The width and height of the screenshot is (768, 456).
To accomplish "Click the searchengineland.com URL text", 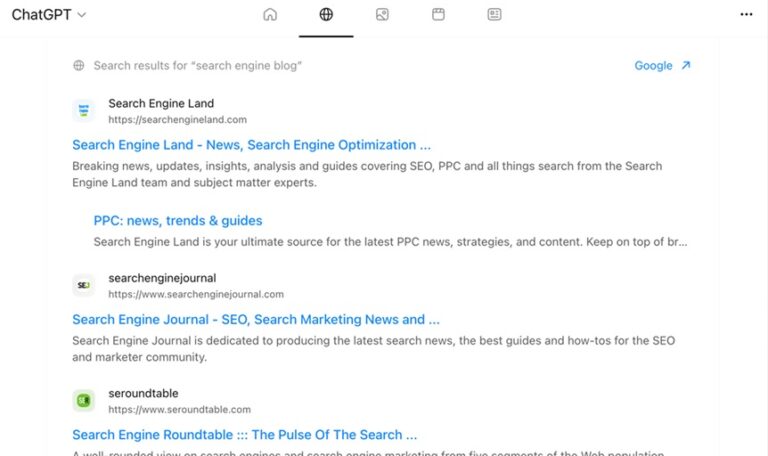I will [177, 120].
